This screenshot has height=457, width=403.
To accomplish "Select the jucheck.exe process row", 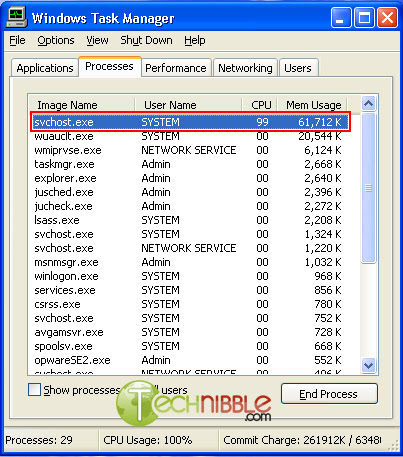I will click(190, 206).
